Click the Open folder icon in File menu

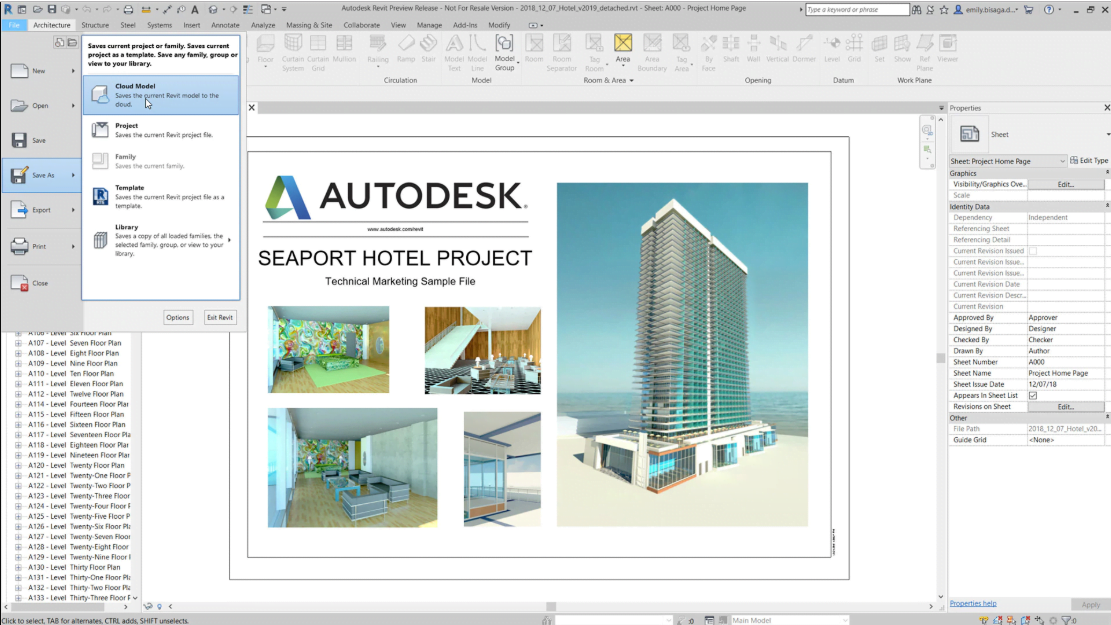[20, 106]
